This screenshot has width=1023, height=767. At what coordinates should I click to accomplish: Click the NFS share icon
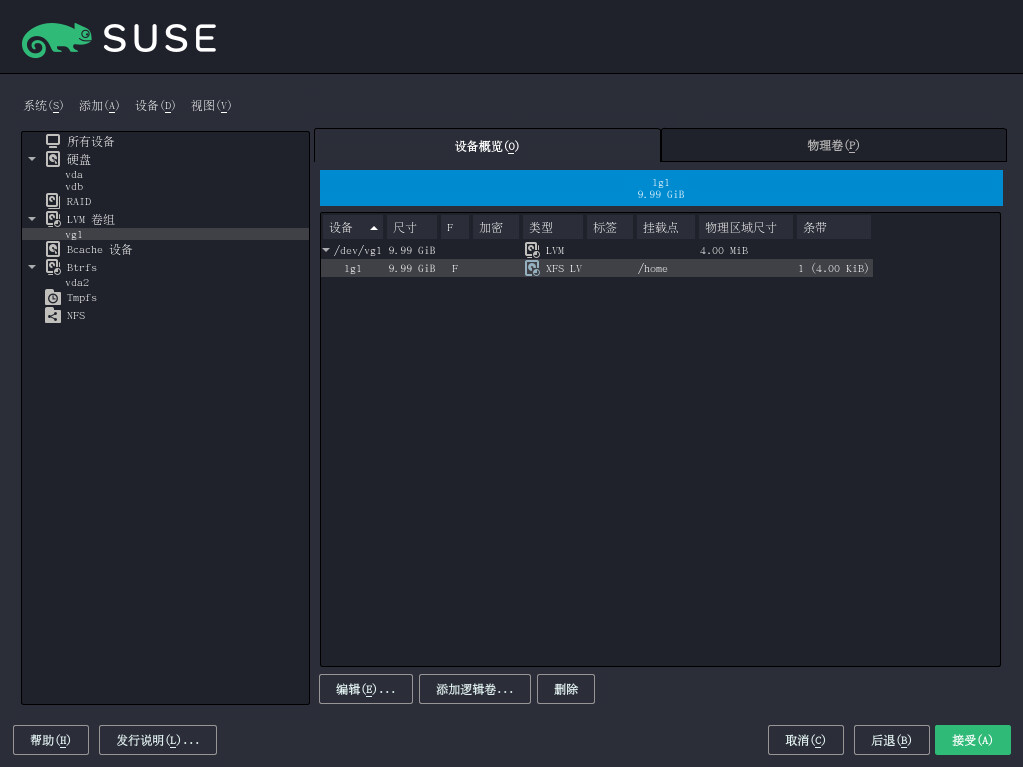coord(53,315)
